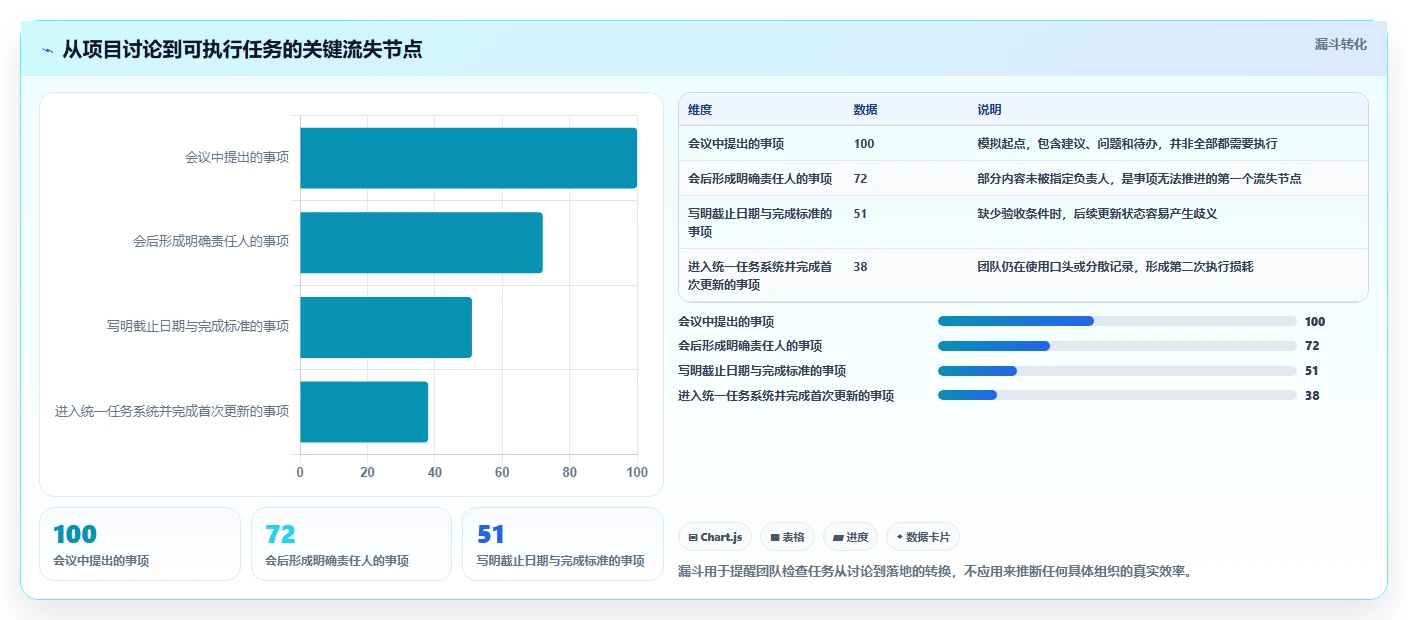This screenshot has width=1408, height=620.
Task: Click the Chart.js tag chip
Action: [715, 537]
